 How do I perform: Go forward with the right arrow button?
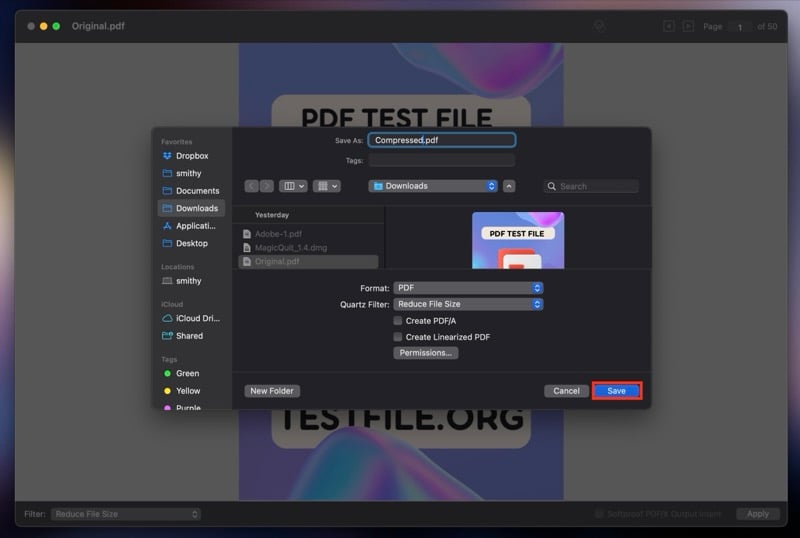coord(266,186)
